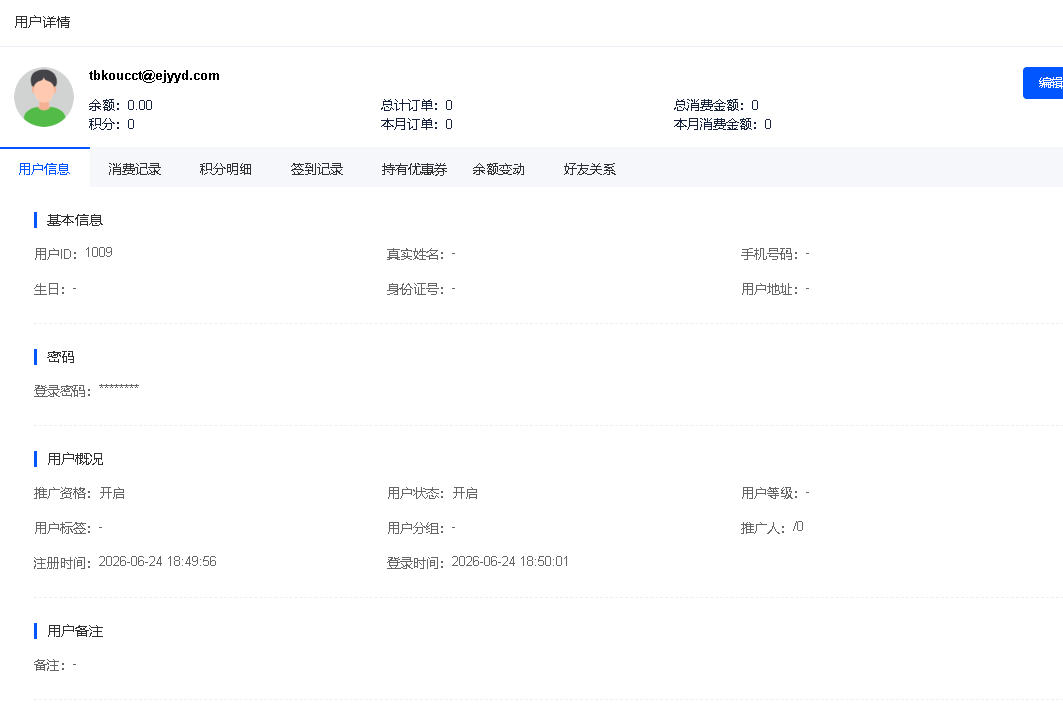Screen dimensions: 1063x710
Task: Select the 签到记录 tab
Action: point(317,169)
